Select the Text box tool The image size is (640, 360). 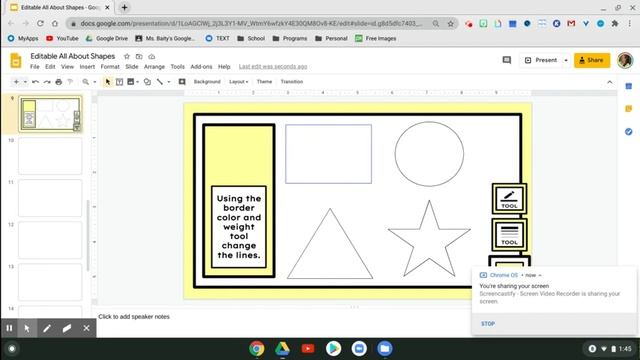(x=119, y=82)
